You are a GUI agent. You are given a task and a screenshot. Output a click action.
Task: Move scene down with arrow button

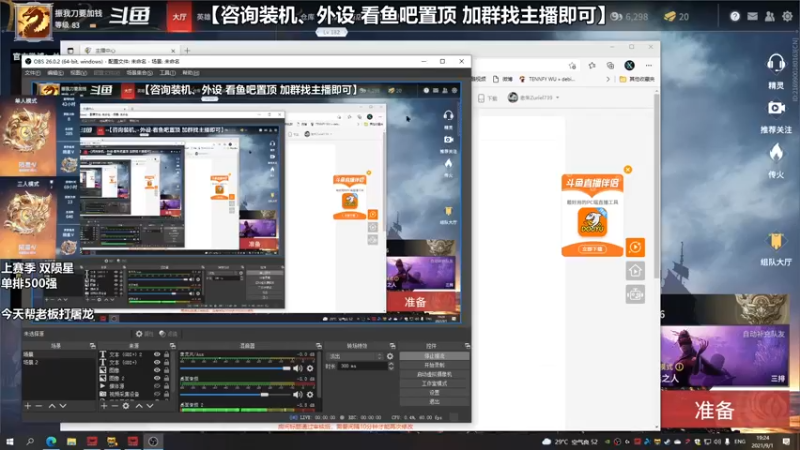[63, 406]
